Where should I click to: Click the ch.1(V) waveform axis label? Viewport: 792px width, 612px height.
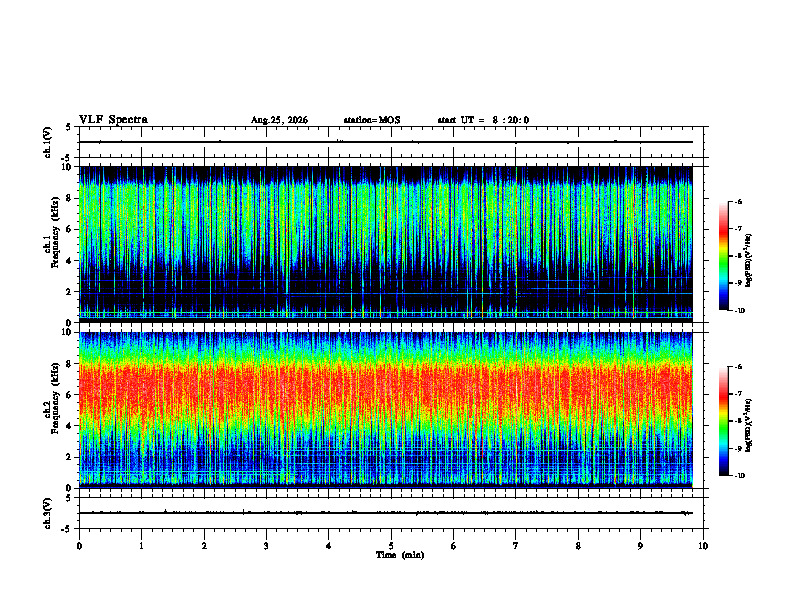(48, 142)
